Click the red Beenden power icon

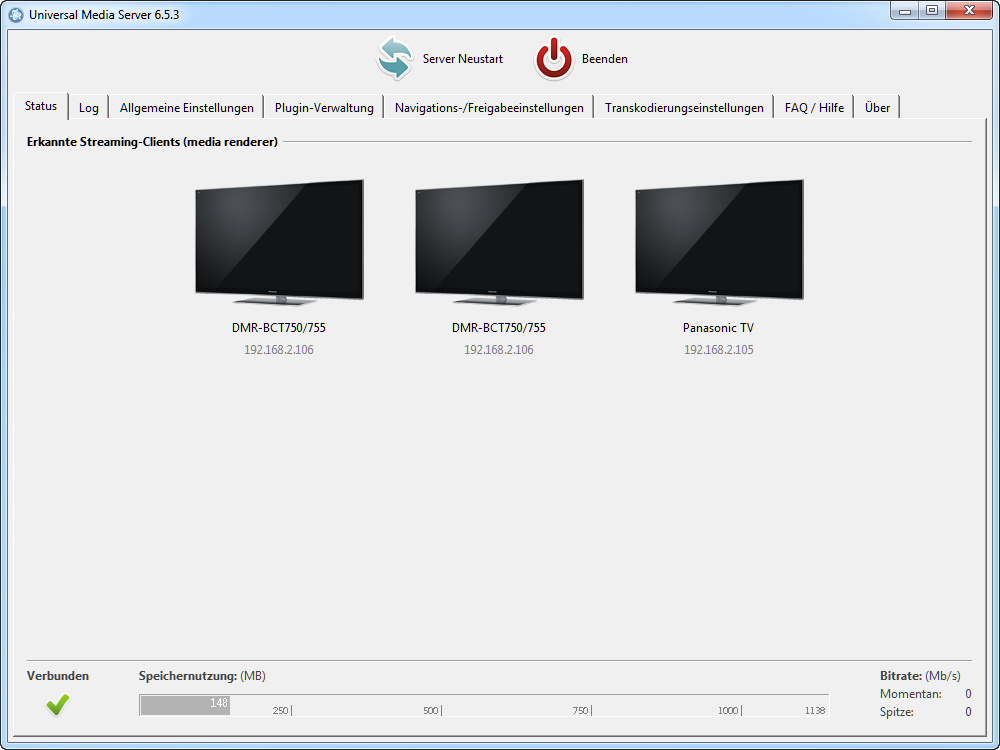(554, 59)
